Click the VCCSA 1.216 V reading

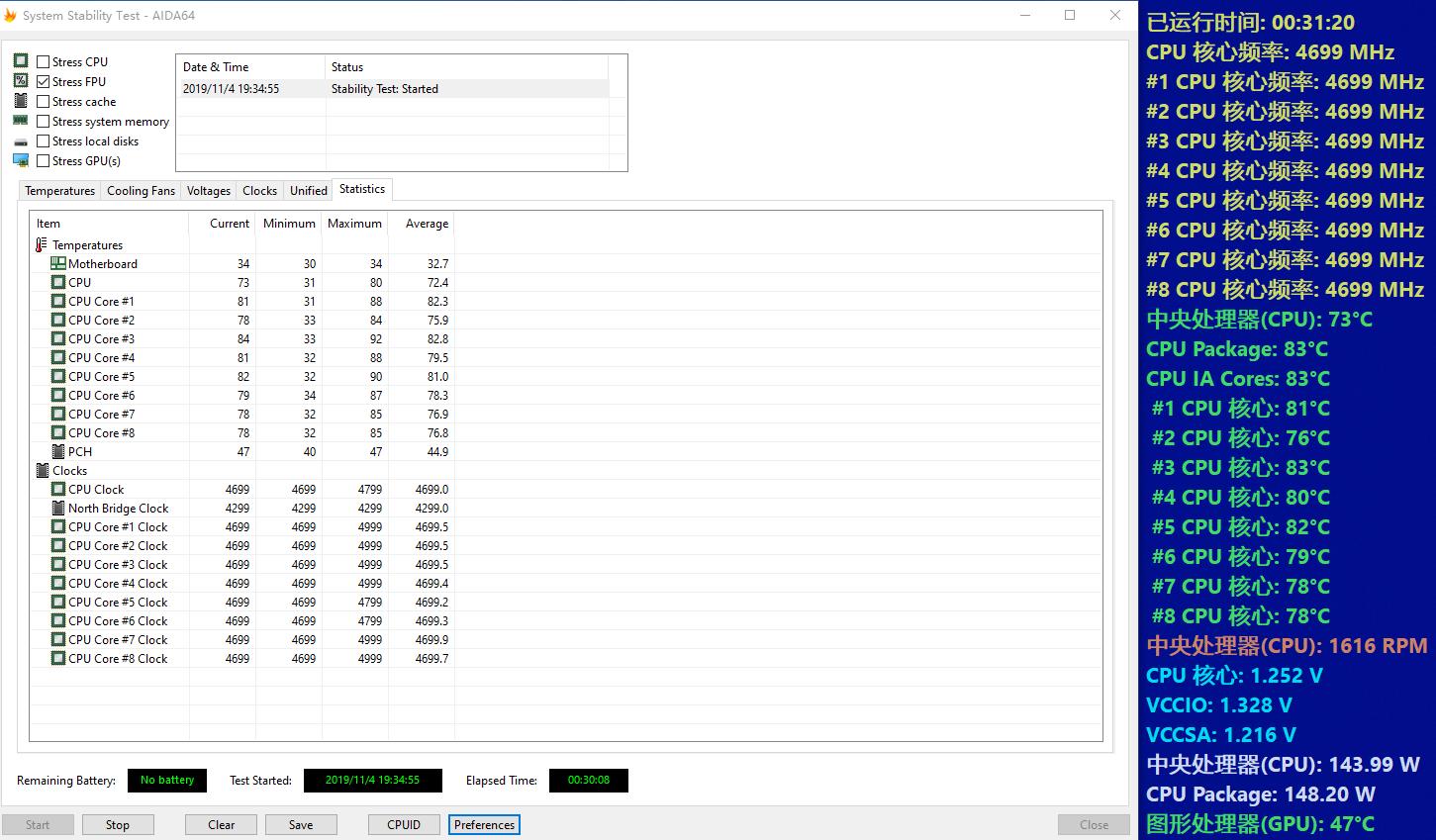tap(1221, 735)
